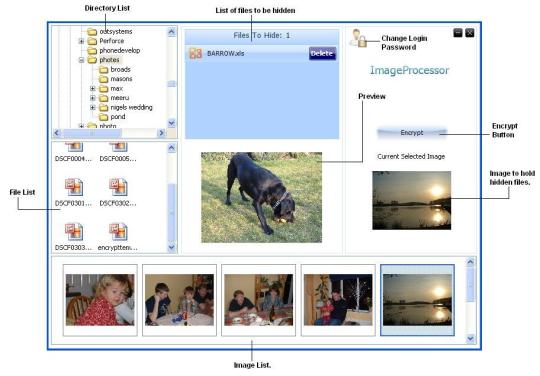Expand the nigels wedding folder node
The image size is (540, 376).
click(93, 108)
